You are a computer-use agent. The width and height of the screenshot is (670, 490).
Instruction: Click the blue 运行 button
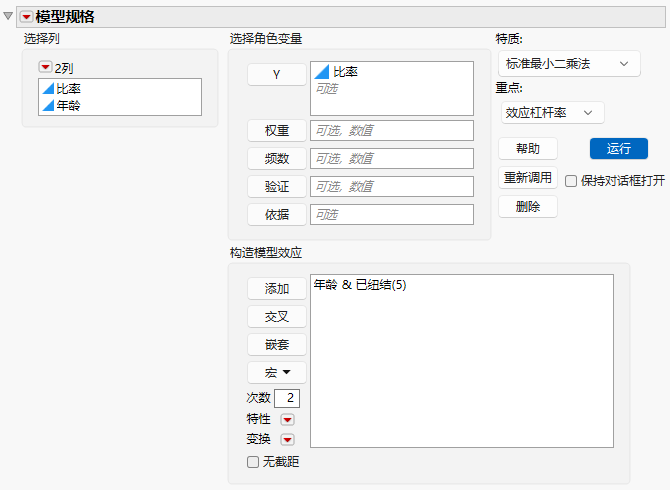[619, 149]
